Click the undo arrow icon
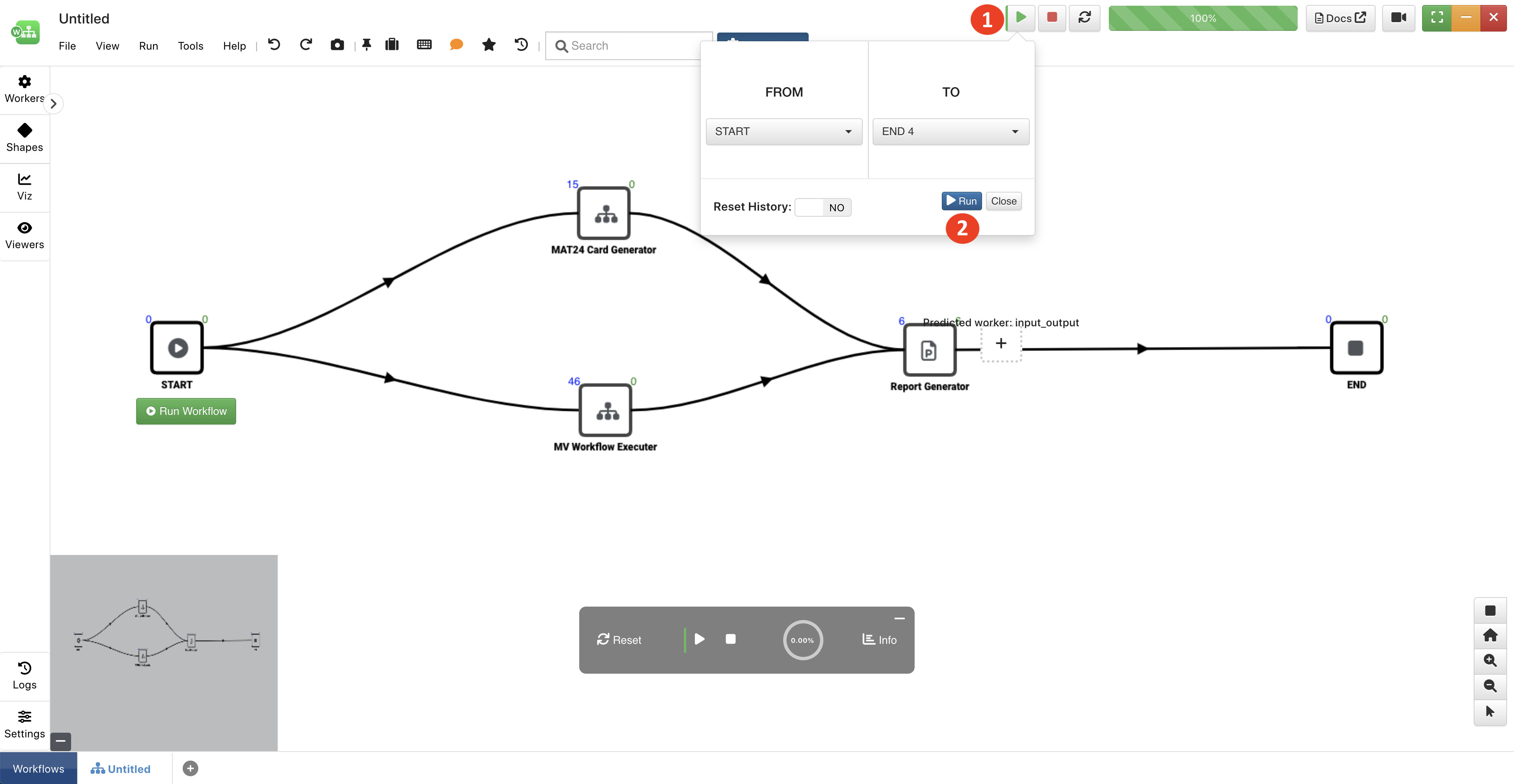 click(x=274, y=45)
